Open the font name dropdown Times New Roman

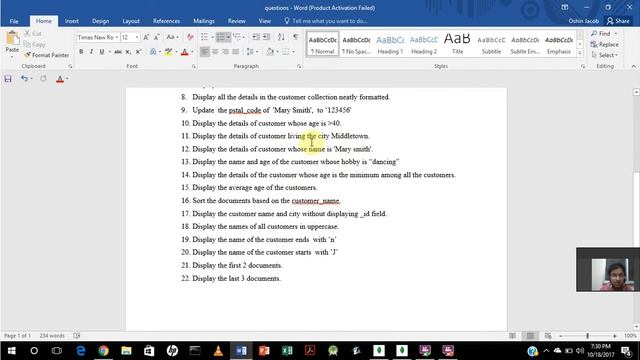pos(116,37)
